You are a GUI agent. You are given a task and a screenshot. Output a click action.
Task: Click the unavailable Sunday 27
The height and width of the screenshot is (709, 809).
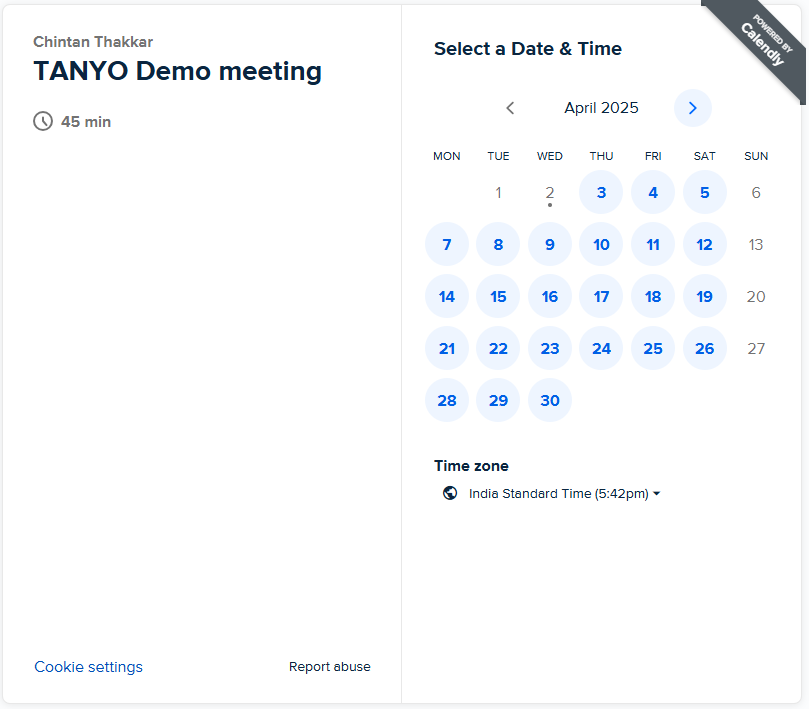[756, 349]
